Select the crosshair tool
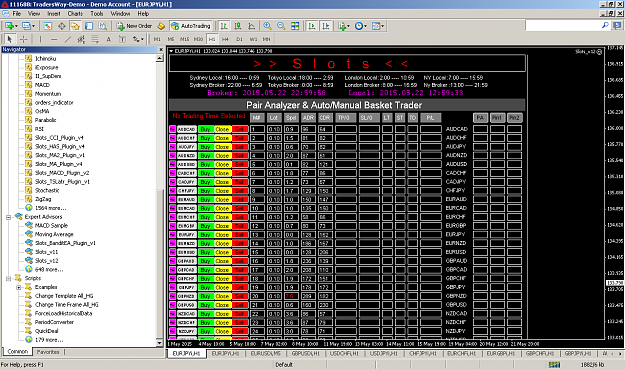625x369 pixels. 24,39
